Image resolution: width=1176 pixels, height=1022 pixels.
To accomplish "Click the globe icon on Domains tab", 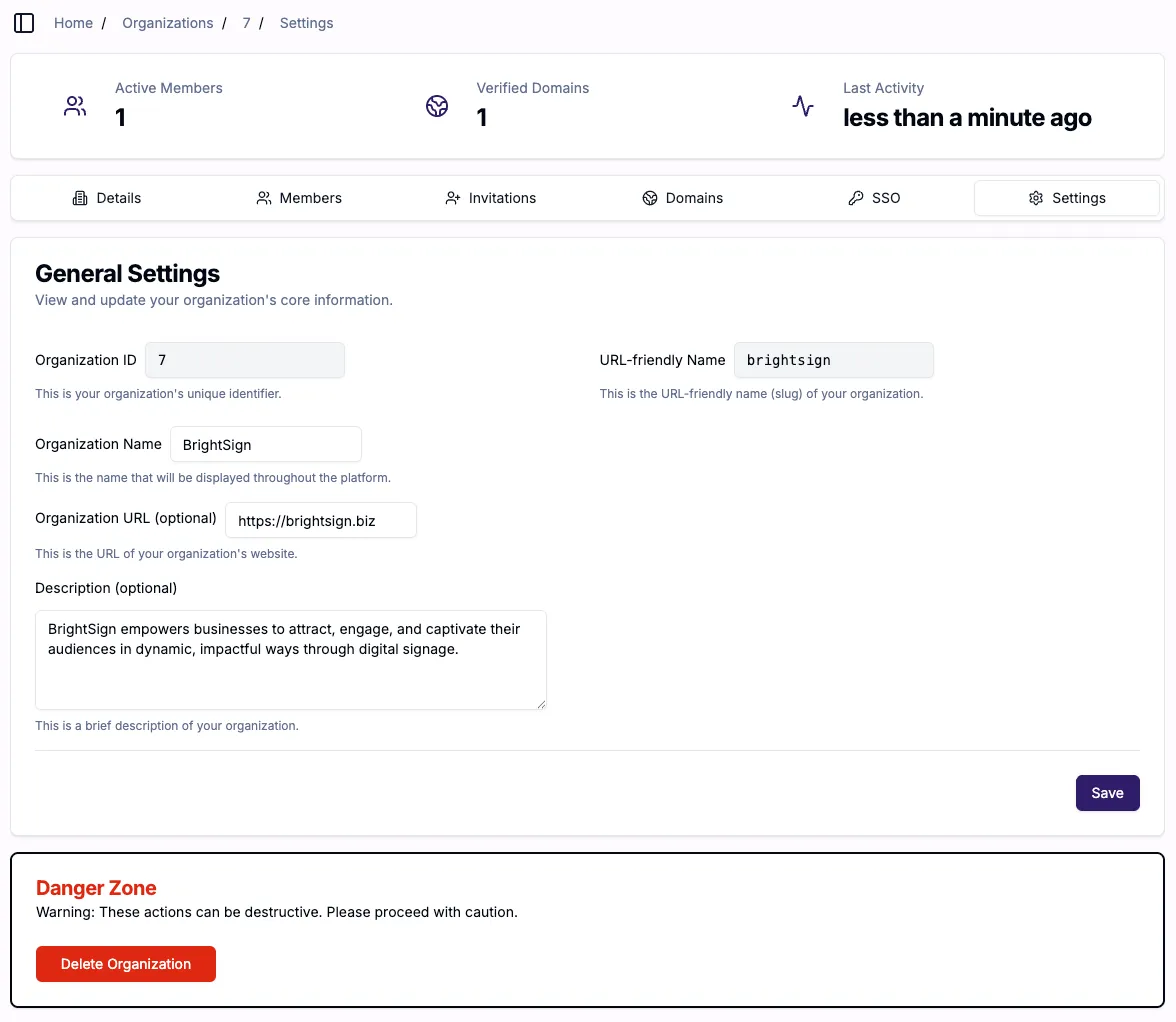I will coord(650,198).
